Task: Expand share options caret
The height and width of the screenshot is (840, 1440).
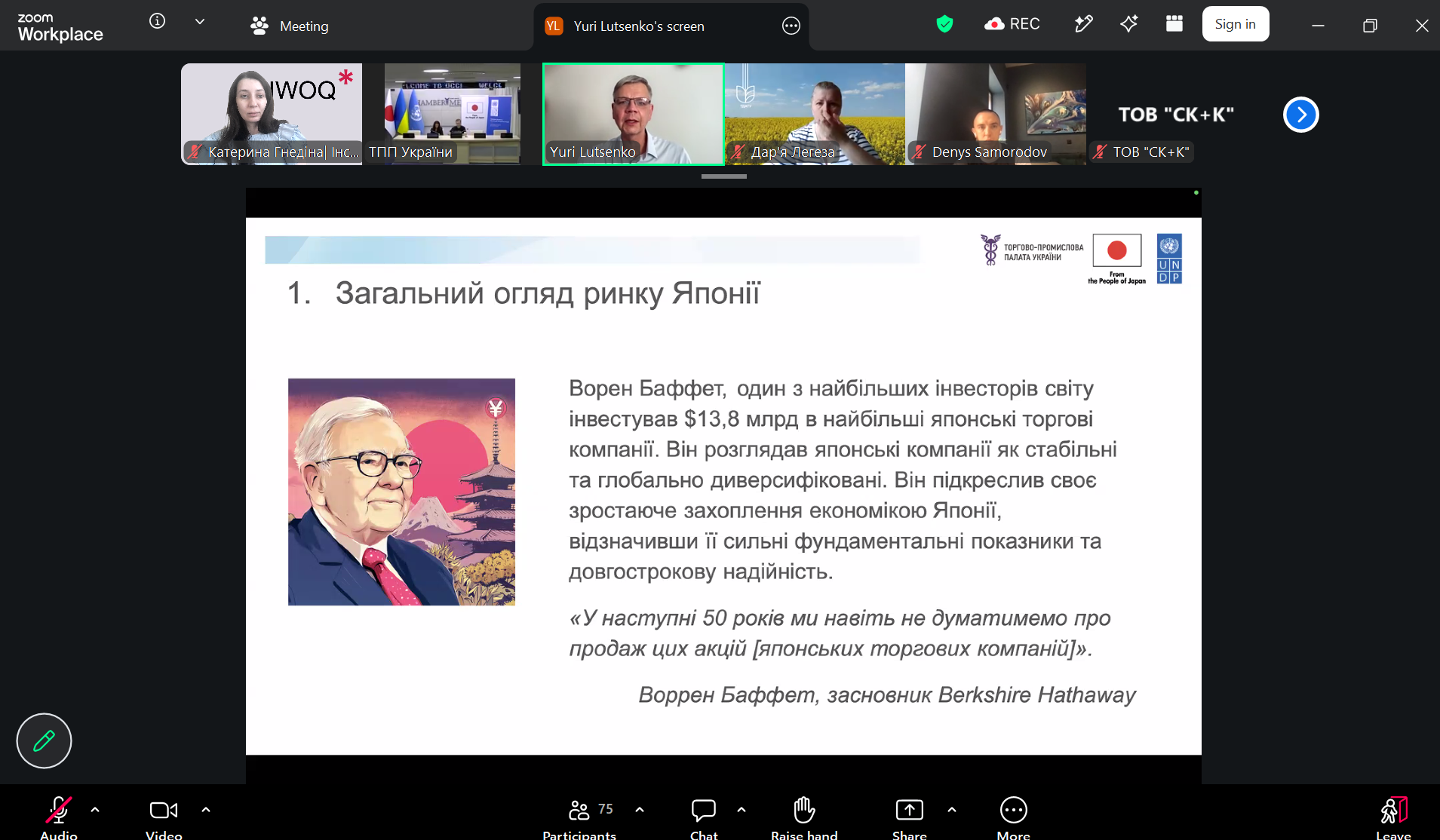Action: [x=952, y=810]
